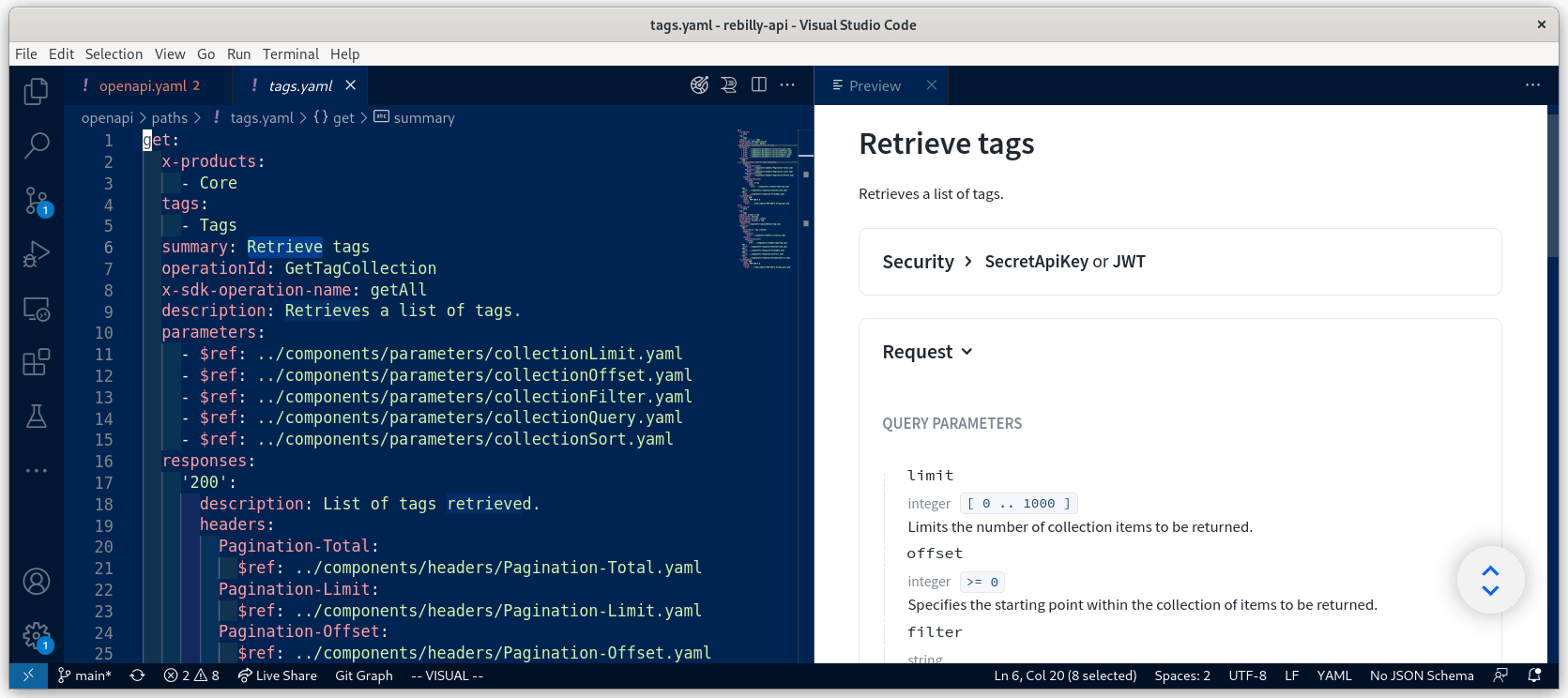The image size is (1568, 698).
Task: Click the Accounts icon in activity bar
Action: click(x=37, y=582)
